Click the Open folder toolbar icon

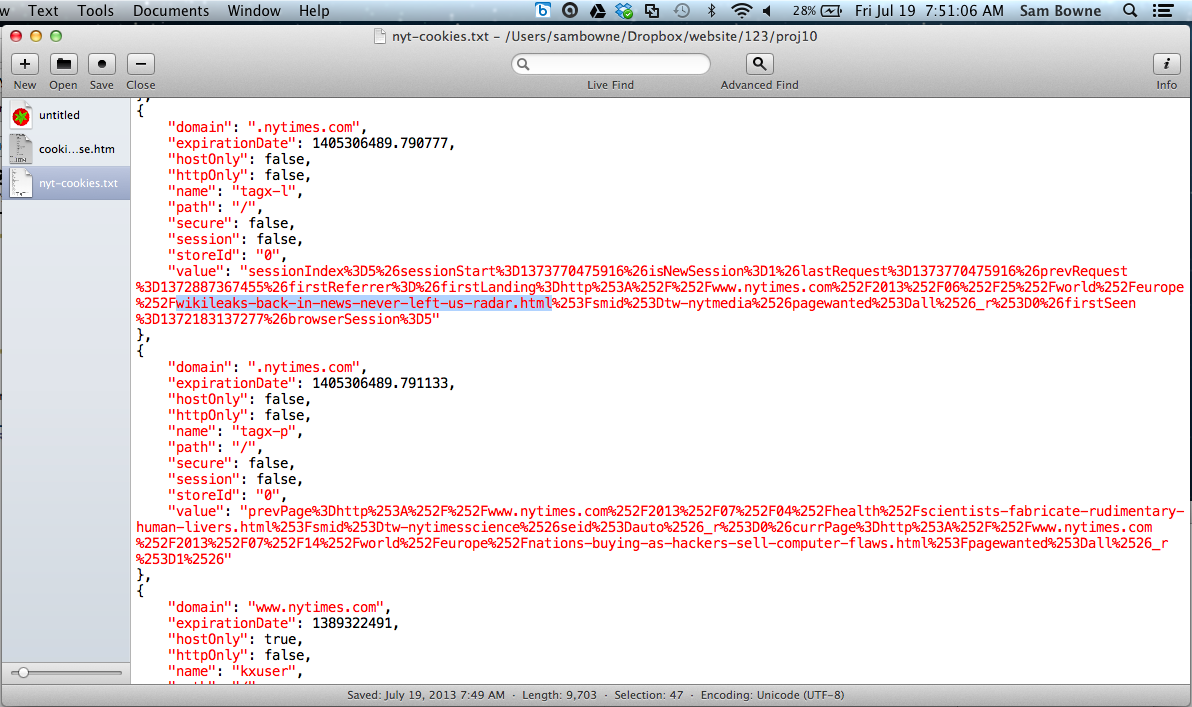[63, 64]
